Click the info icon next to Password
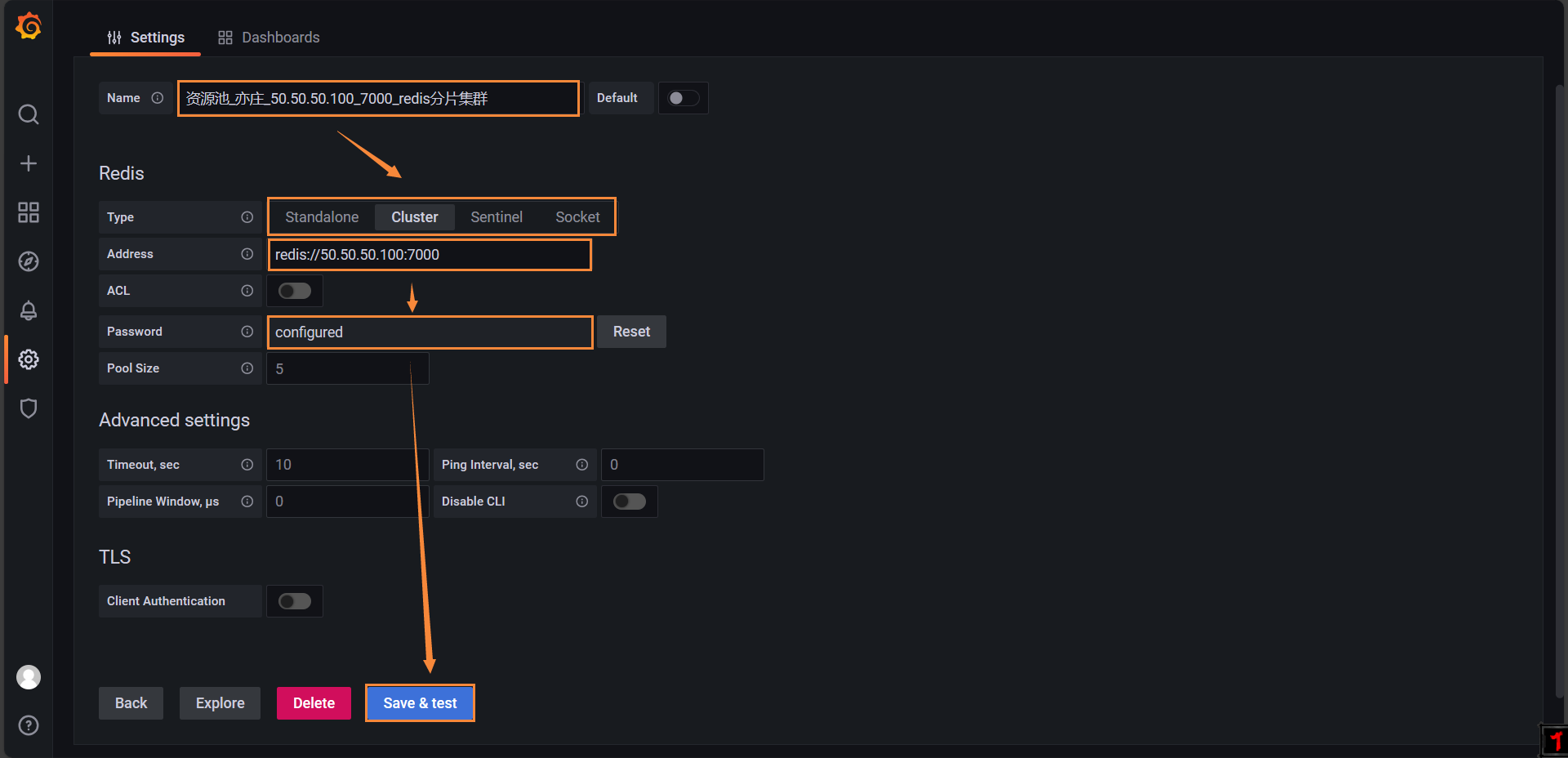This screenshot has height=758, width=1568. pyautogui.click(x=247, y=332)
